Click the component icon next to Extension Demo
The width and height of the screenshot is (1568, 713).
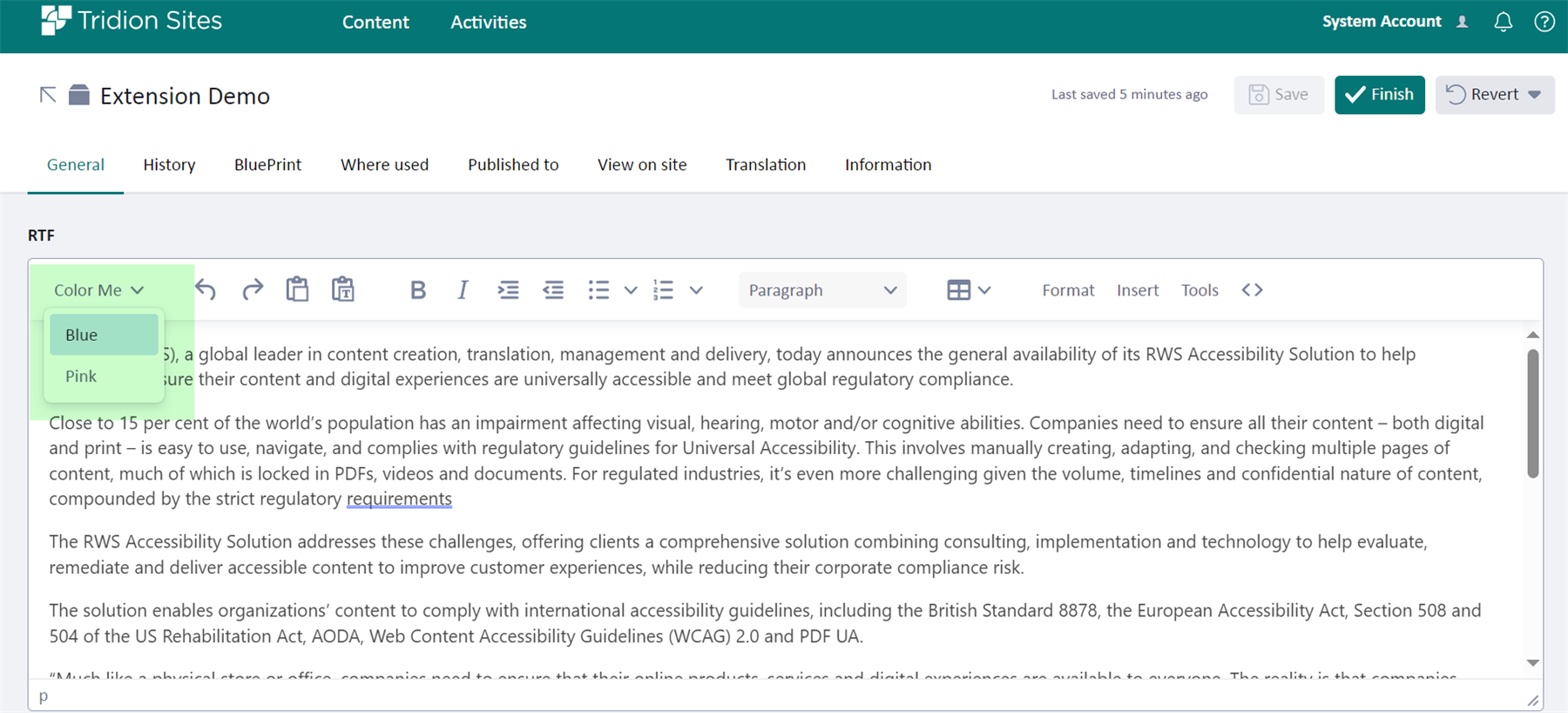pyautogui.click(x=79, y=94)
